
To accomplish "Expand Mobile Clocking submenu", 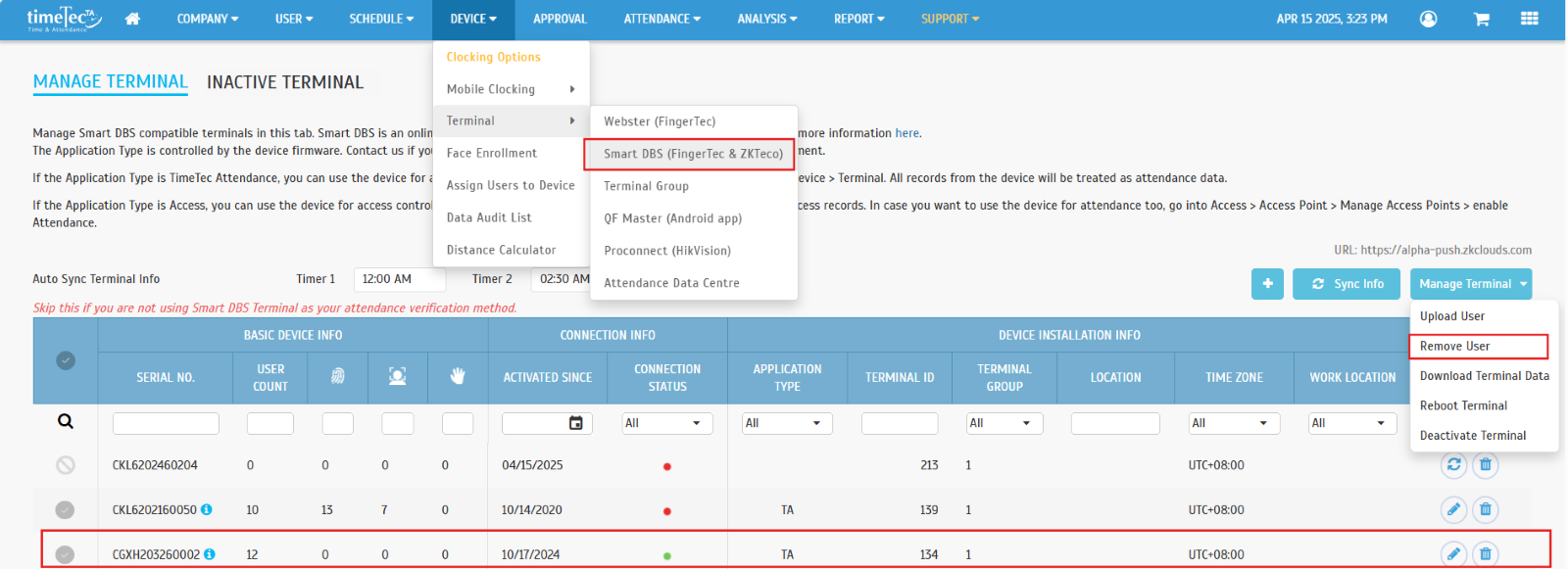I will click(511, 89).
